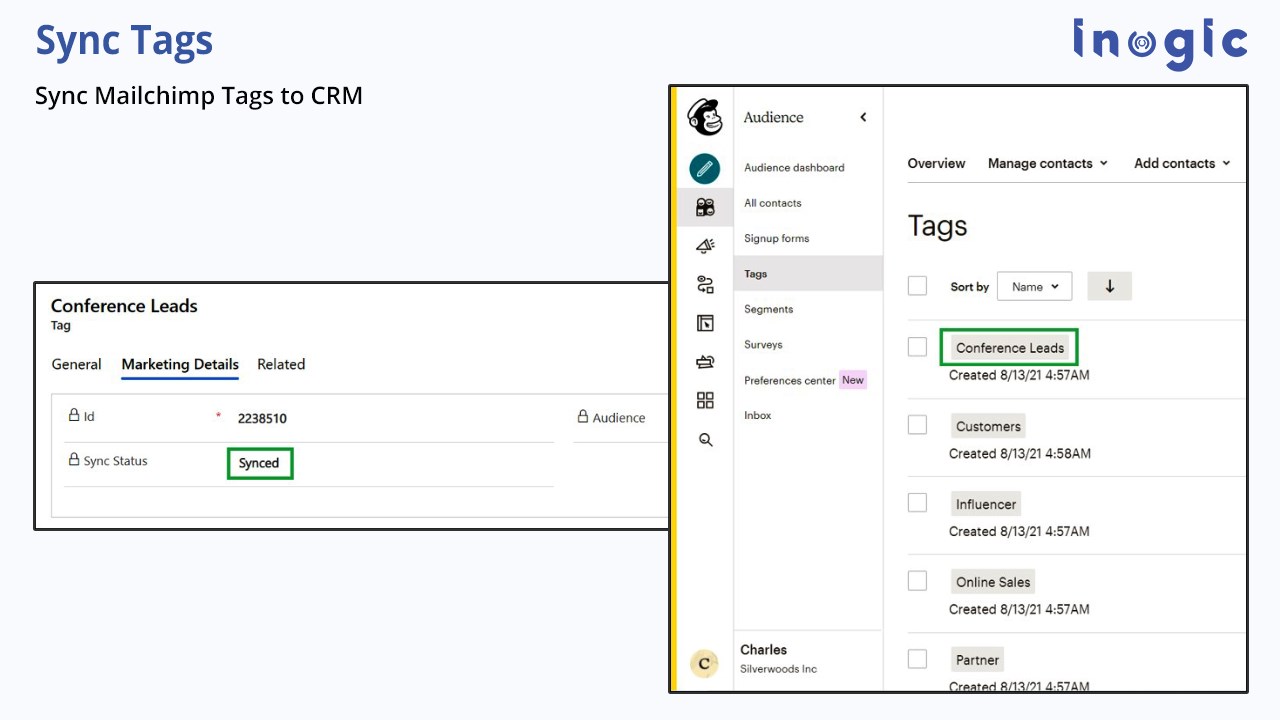Toggle the select-all tags checkbox

coord(917,286)
